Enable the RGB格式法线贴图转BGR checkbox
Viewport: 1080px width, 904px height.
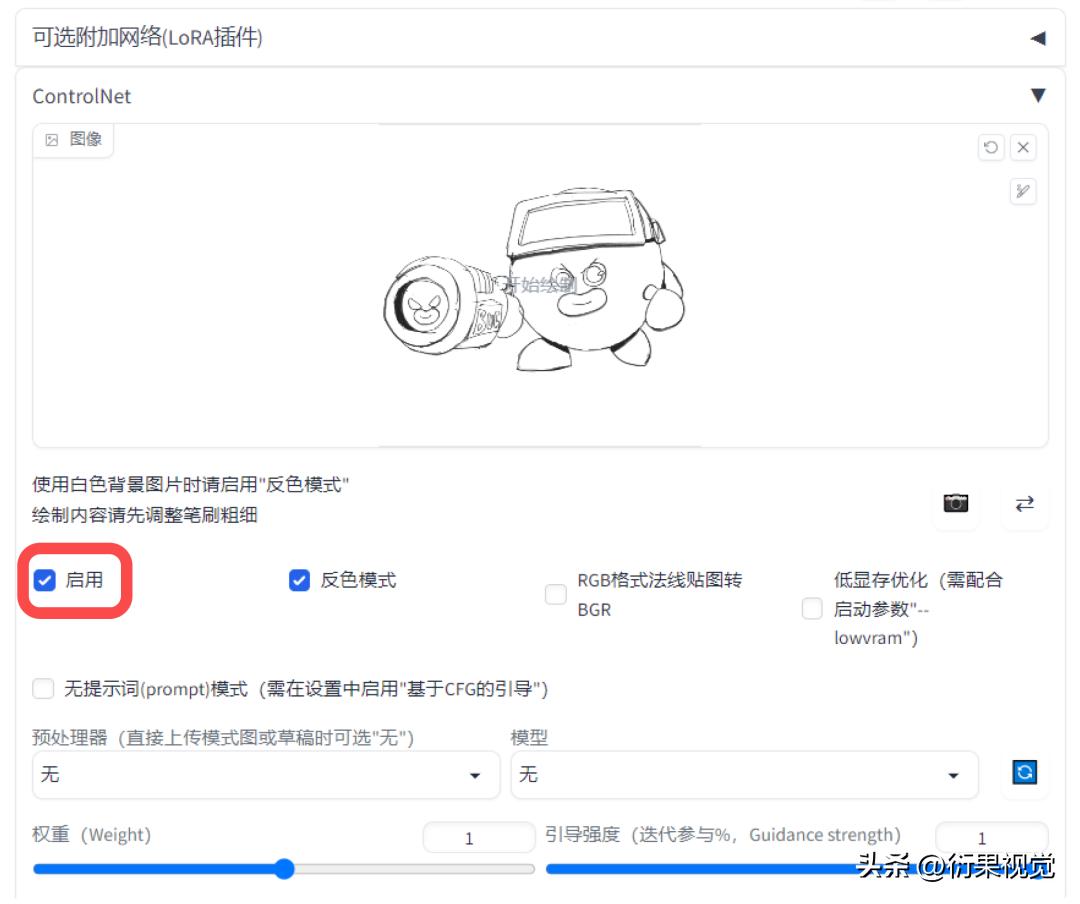(555, 594)
